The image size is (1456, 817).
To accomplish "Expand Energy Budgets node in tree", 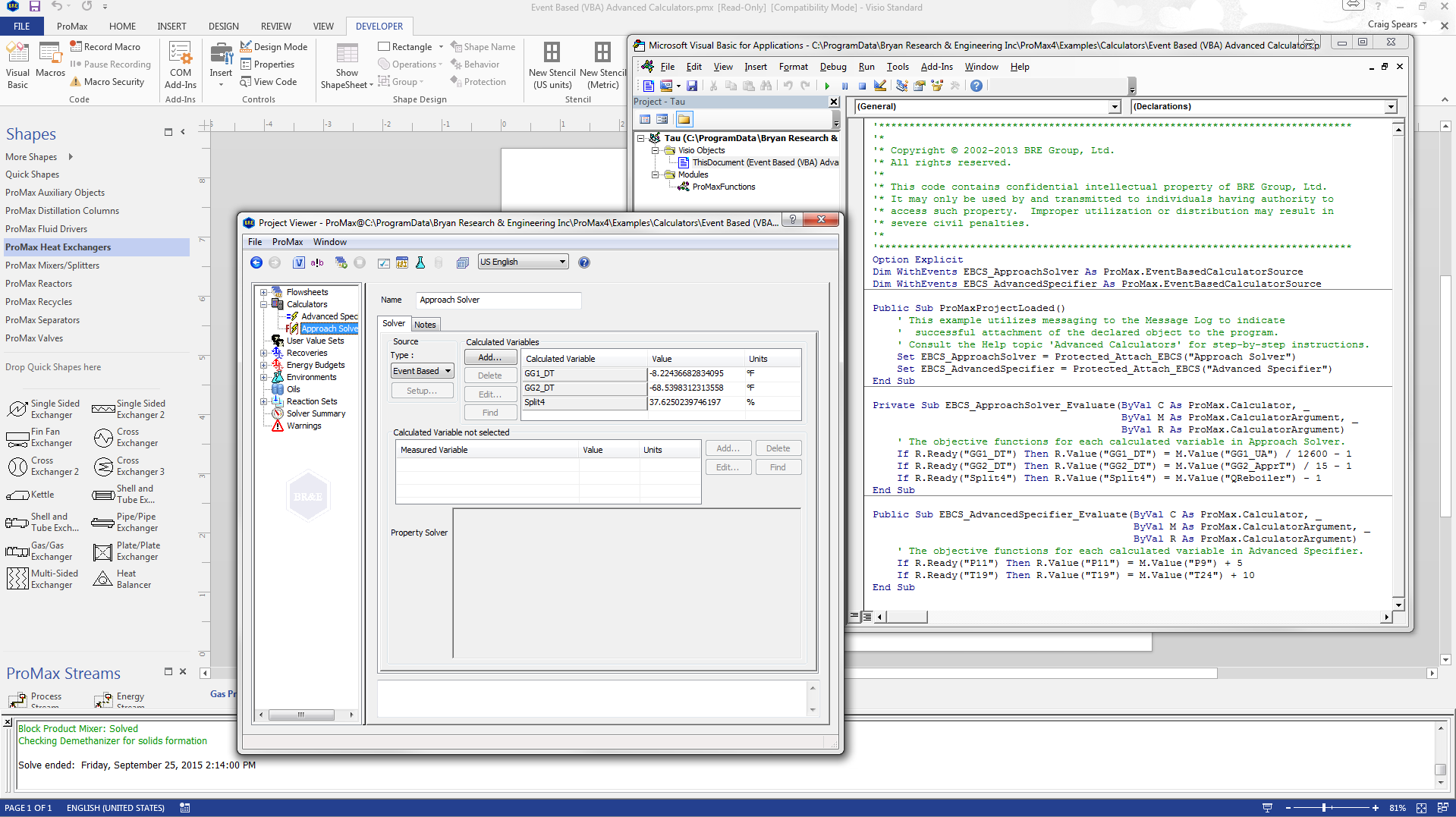I will click(263, 365).
